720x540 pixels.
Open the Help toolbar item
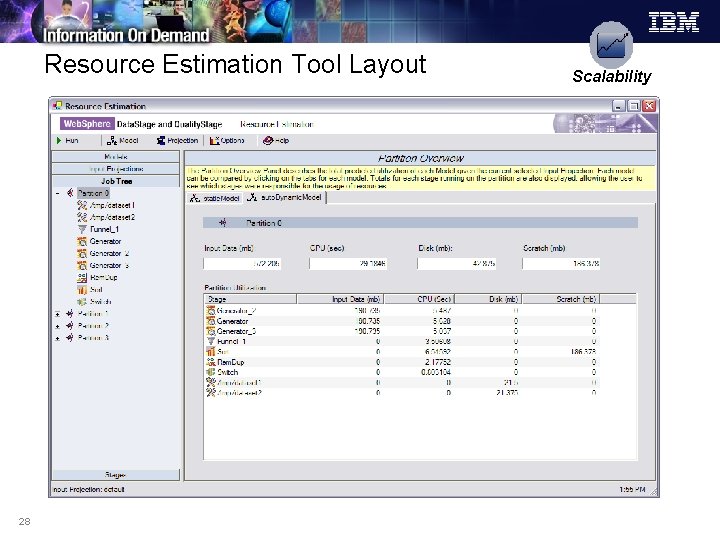(x=276, y=141)
